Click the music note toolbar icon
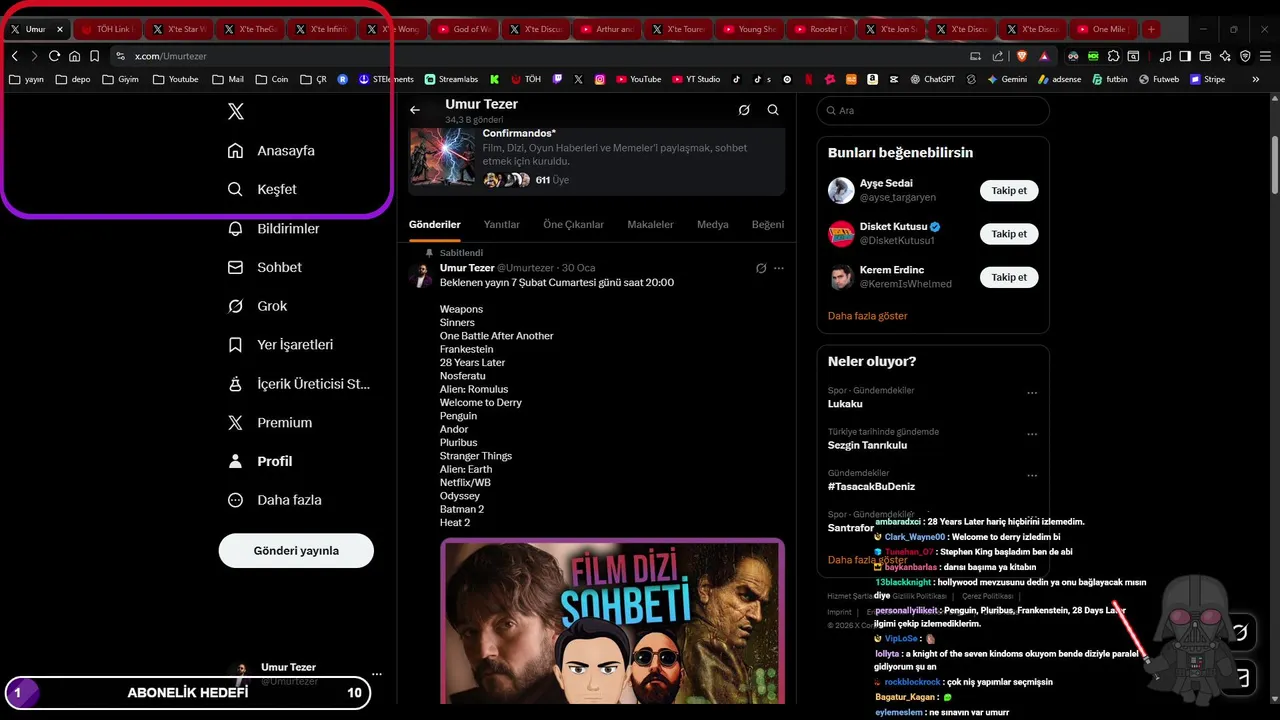 pyautogui.click(x=1165, y=56)
